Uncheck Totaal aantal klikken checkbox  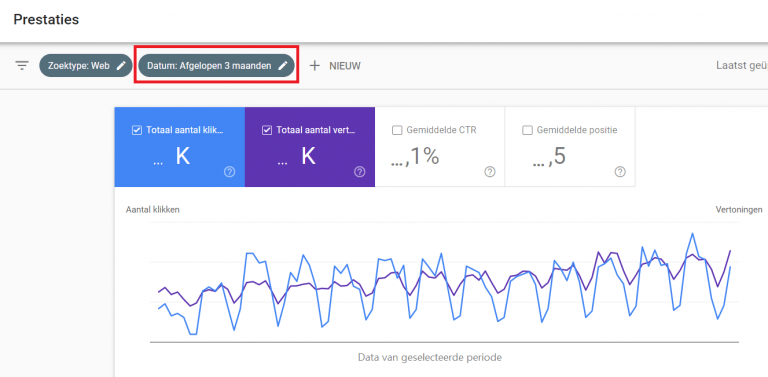(137, 130)
